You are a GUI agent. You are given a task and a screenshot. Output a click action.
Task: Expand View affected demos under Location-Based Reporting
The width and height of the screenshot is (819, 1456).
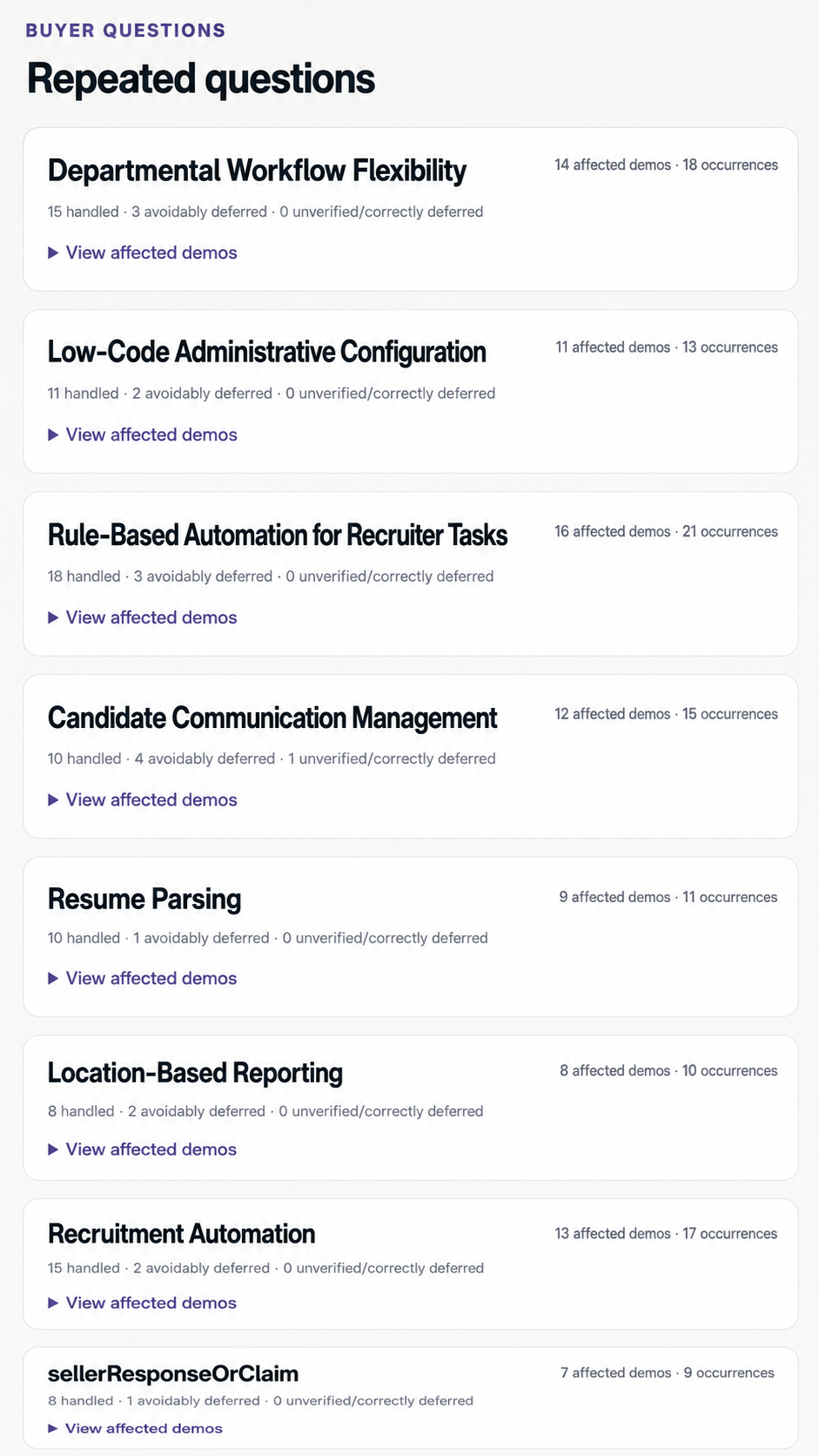pos(143,1149)
